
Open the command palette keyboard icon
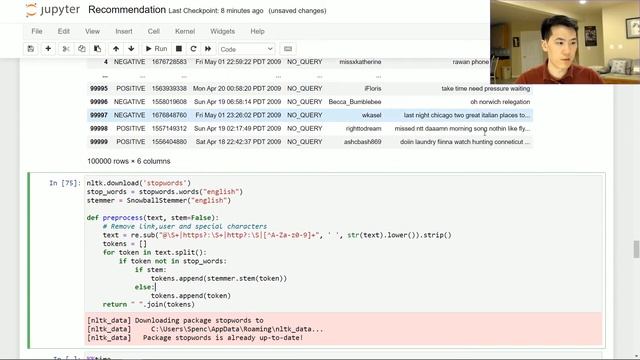pyautogui.click(x=288, y=49)
